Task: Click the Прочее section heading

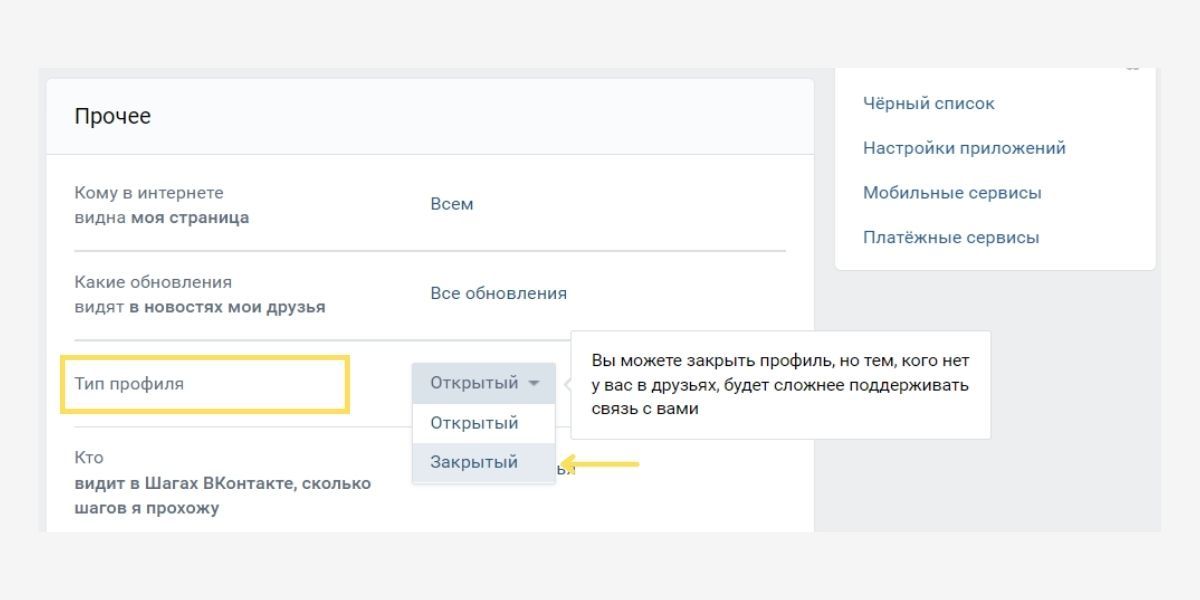Action: click(113, 117)
